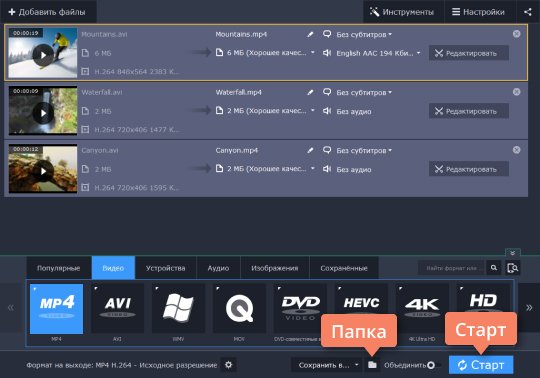Switch to the Популярные tab

point(59,268)
